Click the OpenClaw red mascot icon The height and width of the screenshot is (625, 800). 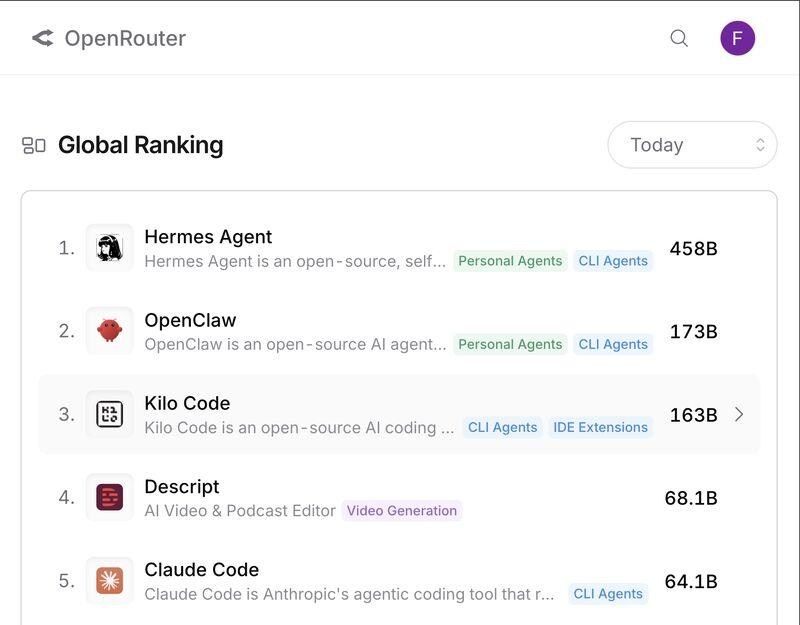tap(109, 331)
